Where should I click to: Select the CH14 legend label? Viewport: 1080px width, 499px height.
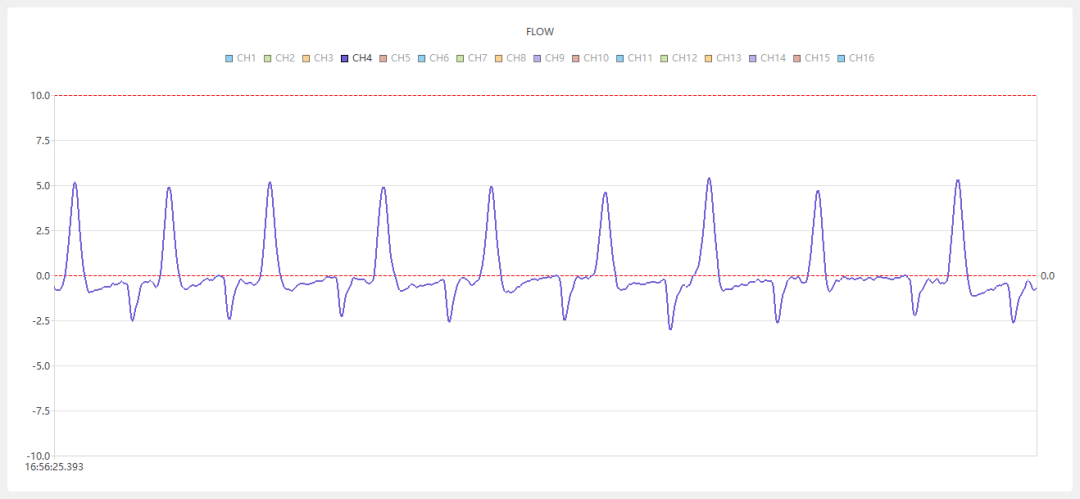click(772, 59)
